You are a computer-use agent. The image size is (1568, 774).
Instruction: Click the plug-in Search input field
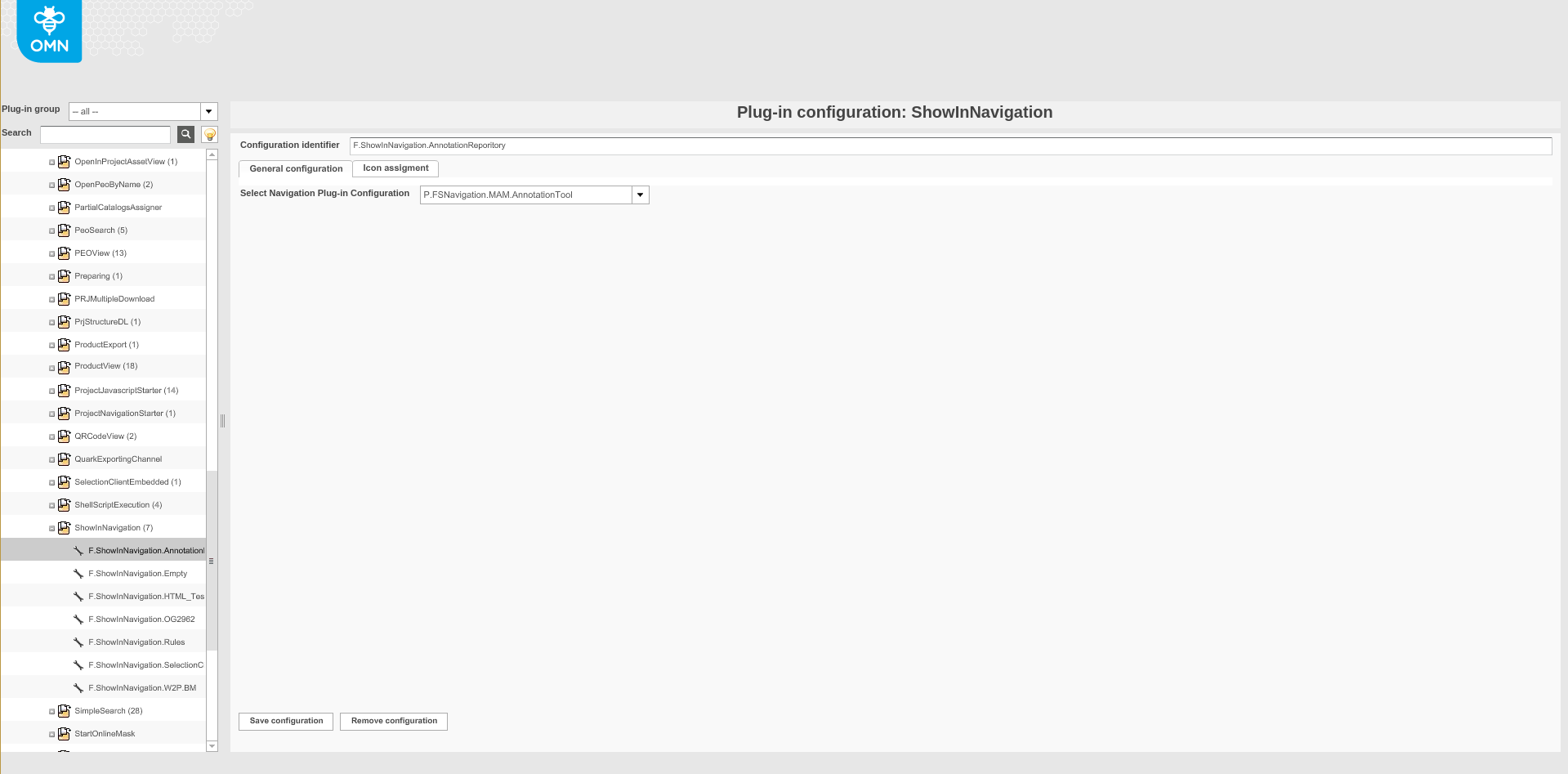pyautogui.click(x=105, y=134)
